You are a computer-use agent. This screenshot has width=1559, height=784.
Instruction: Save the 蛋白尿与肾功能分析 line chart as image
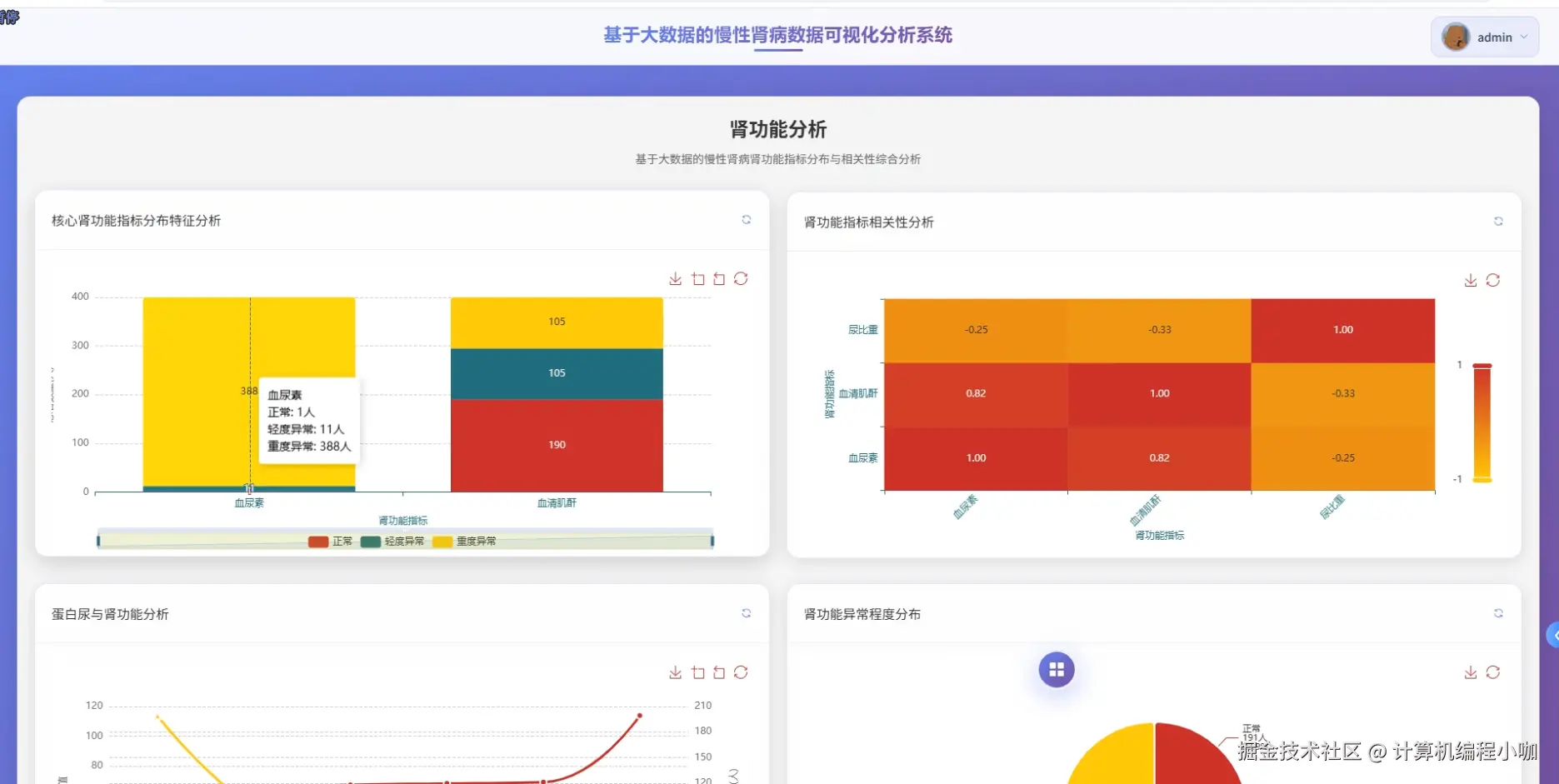(675, 672)
